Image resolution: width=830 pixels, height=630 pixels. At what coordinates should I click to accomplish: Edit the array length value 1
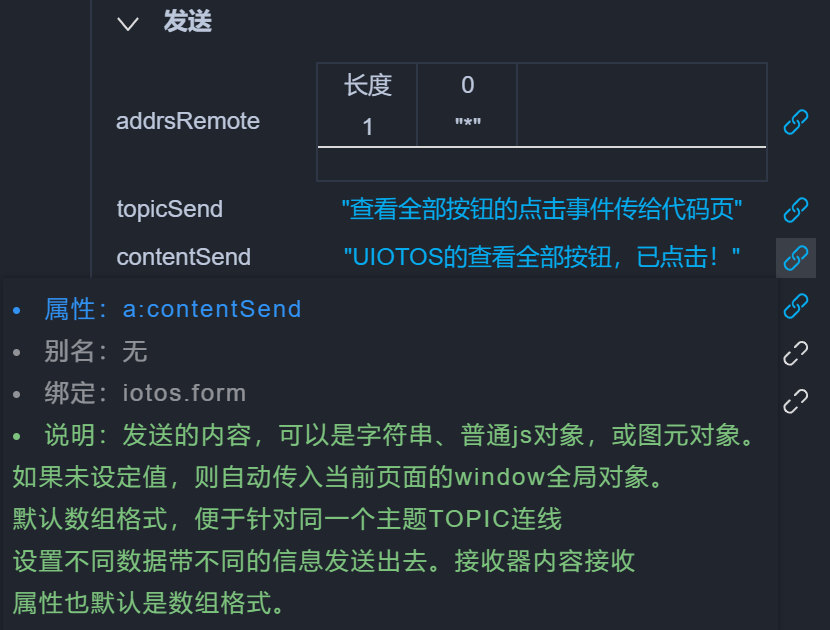(x=367, y=127)
